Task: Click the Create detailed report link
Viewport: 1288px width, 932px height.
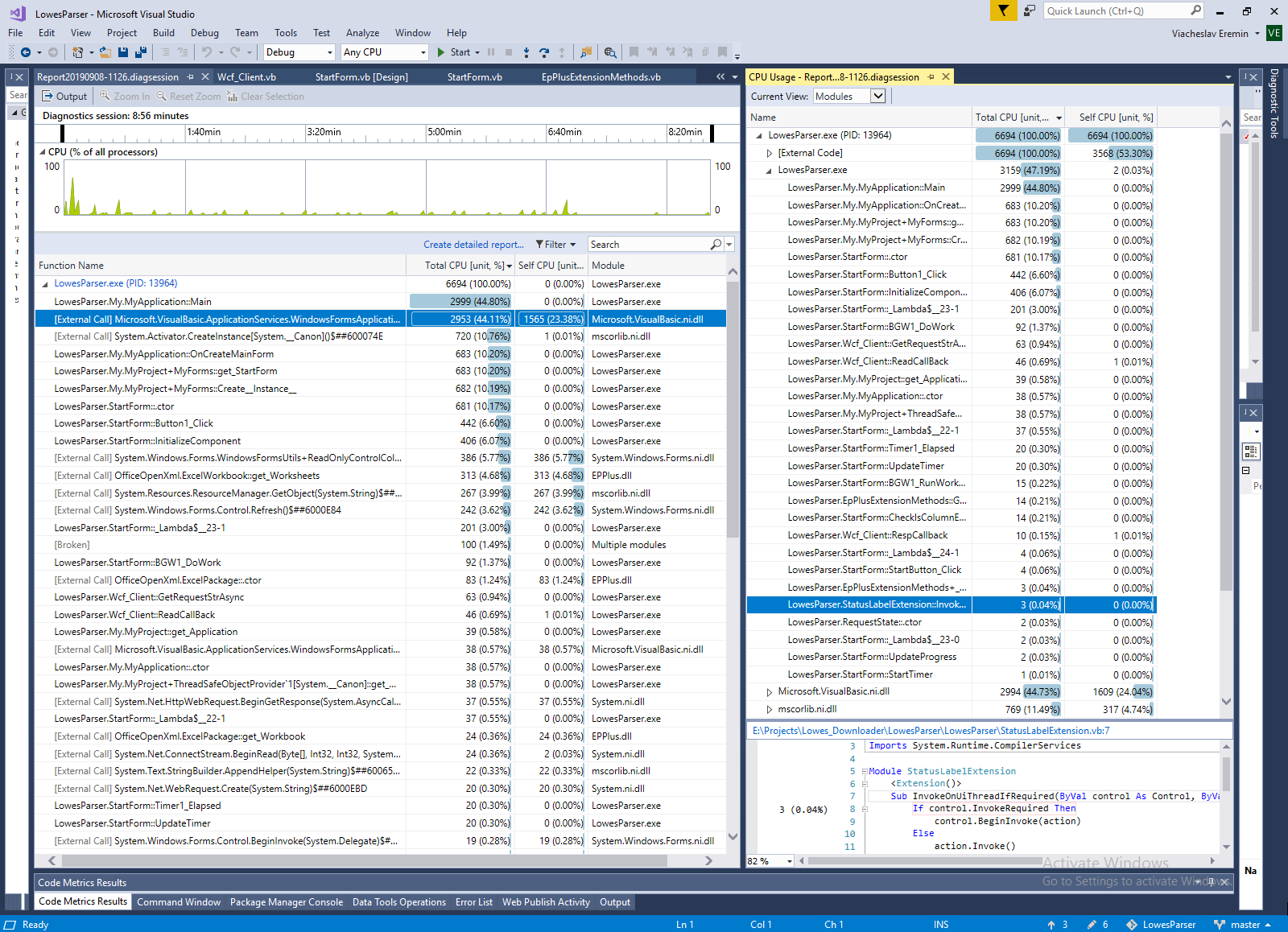Action: (473, 245)
